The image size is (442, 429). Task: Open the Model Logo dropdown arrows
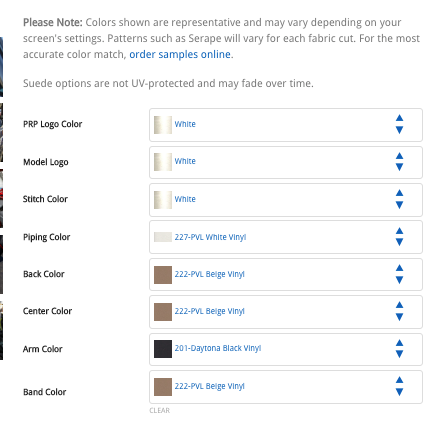point(399,162)
